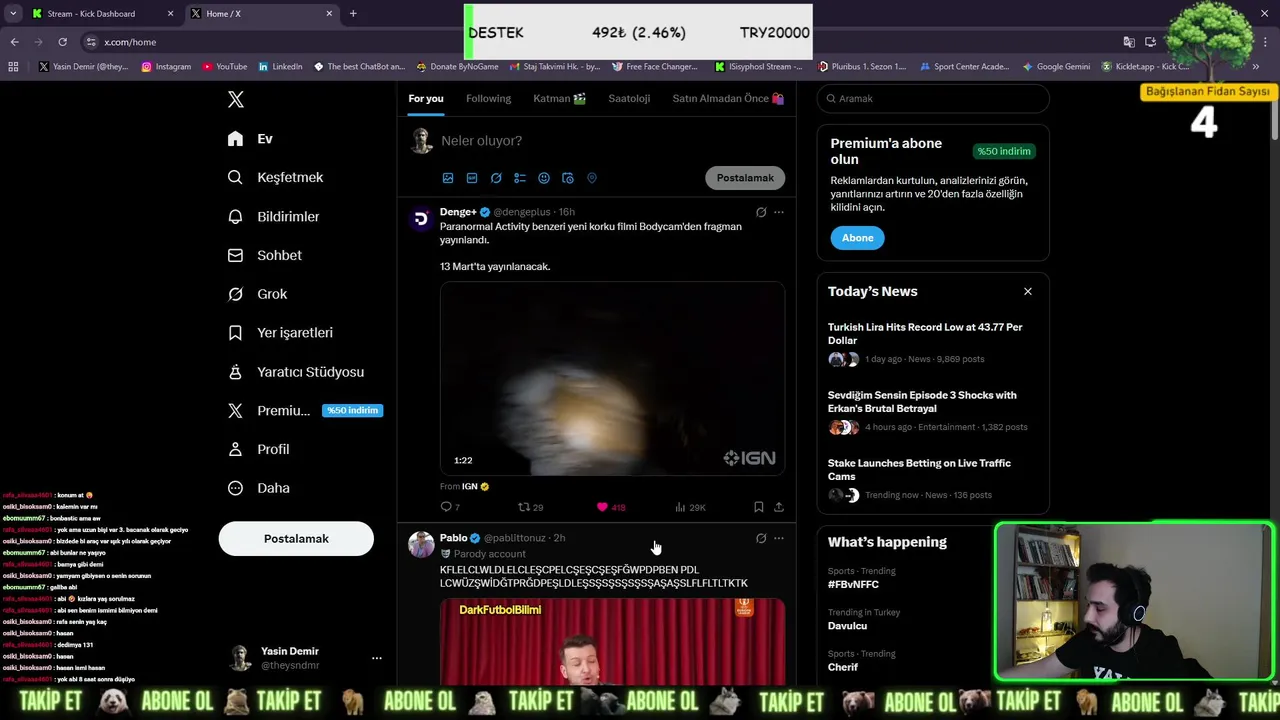Switch to For you tab
The image size is (1280, 720).
(426, 98)
